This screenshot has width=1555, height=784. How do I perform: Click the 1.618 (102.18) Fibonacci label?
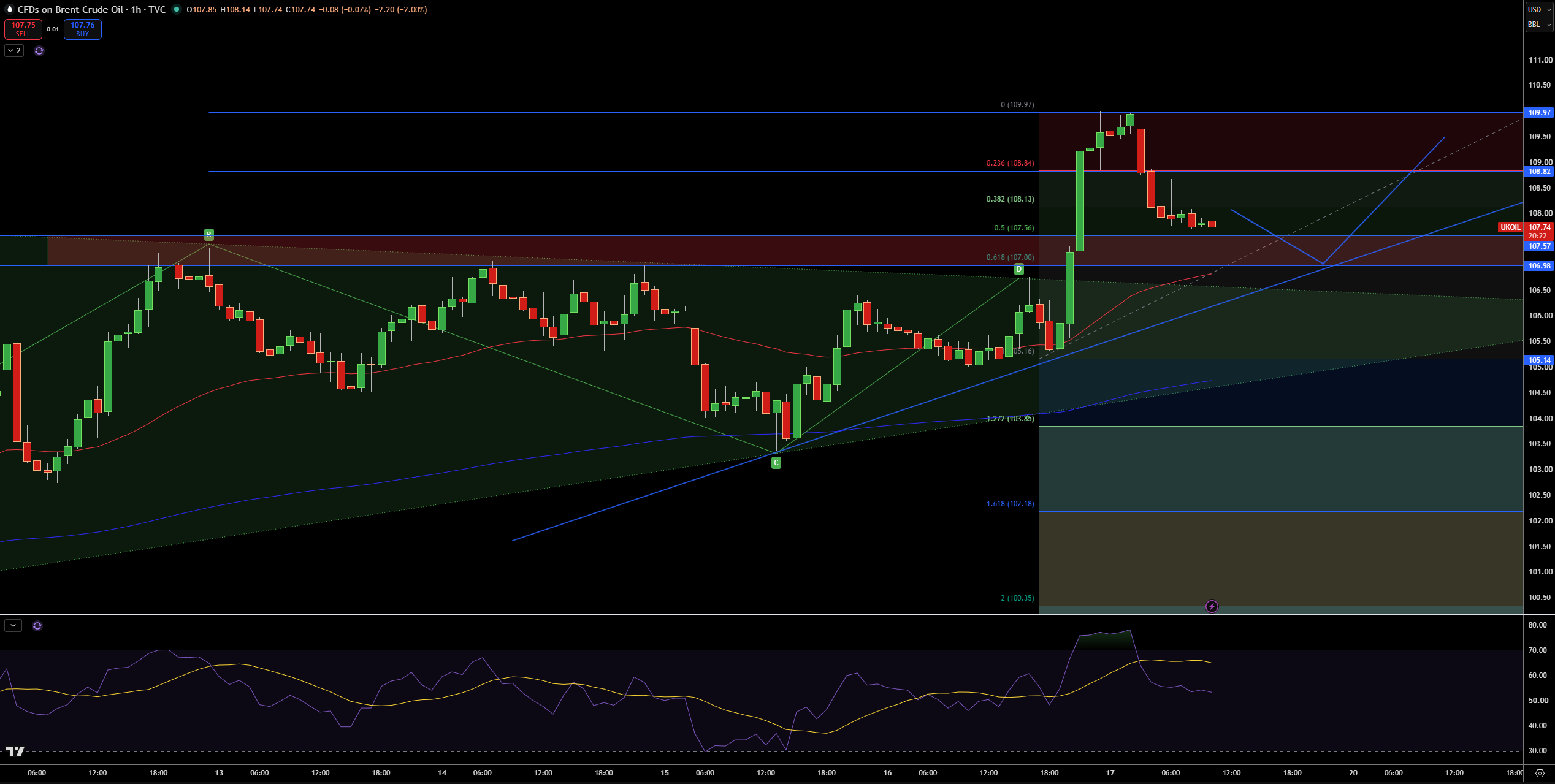1010,504
